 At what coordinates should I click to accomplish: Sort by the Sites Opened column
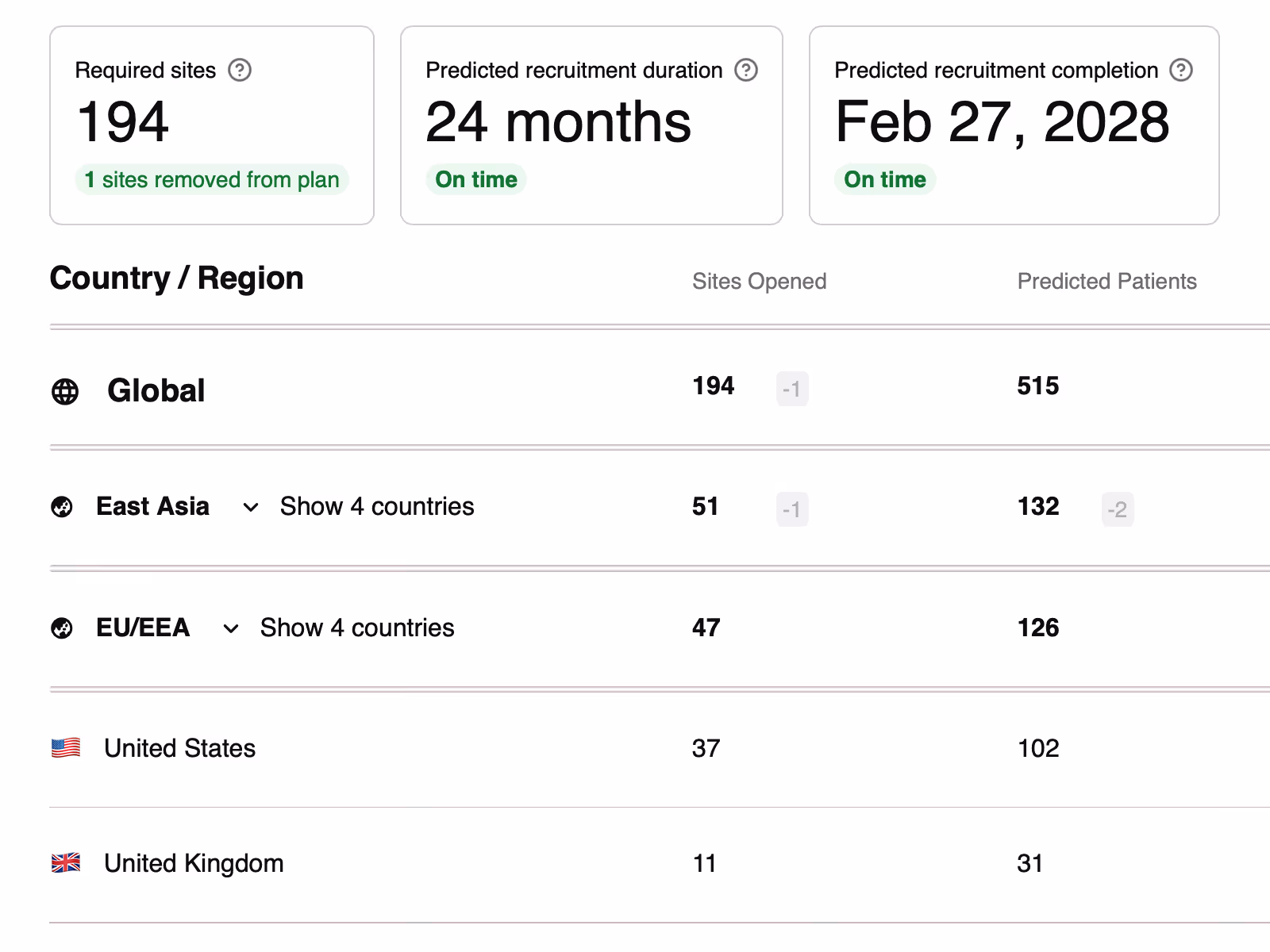[759, 281]
